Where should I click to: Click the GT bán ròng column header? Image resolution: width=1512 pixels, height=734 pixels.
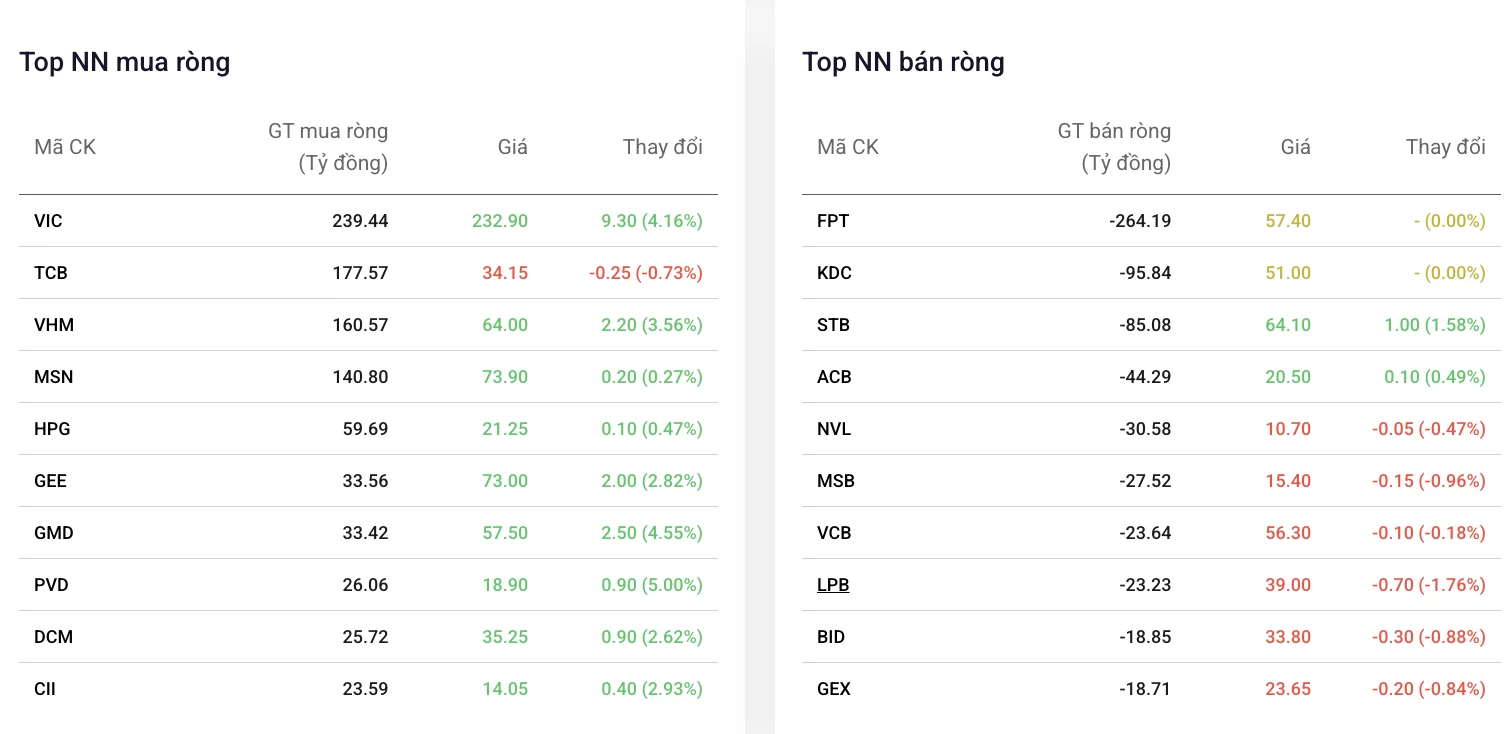pos(1114,147)
